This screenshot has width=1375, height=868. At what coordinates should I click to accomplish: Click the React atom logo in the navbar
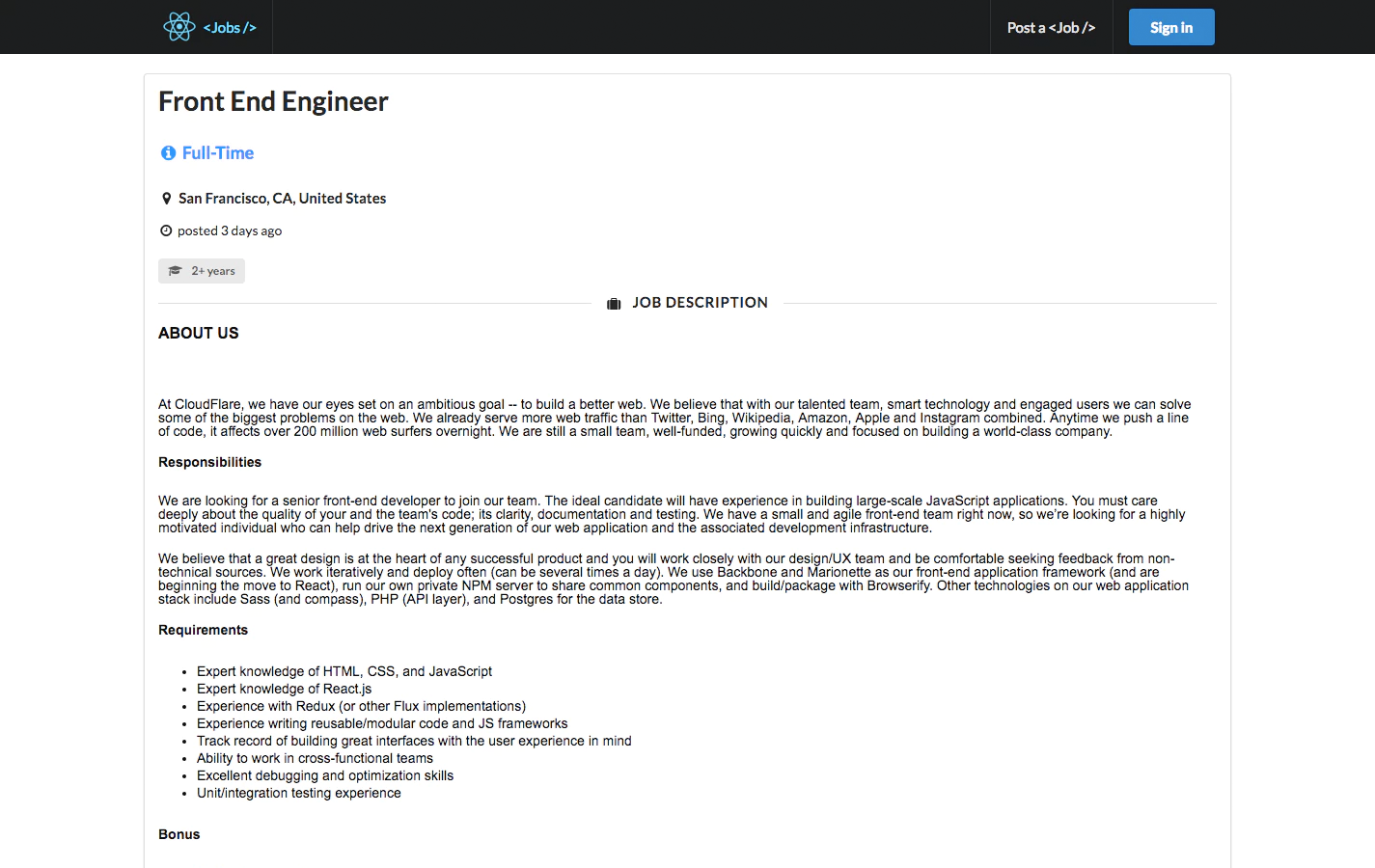pyautogui.click(x=179, y=26)
